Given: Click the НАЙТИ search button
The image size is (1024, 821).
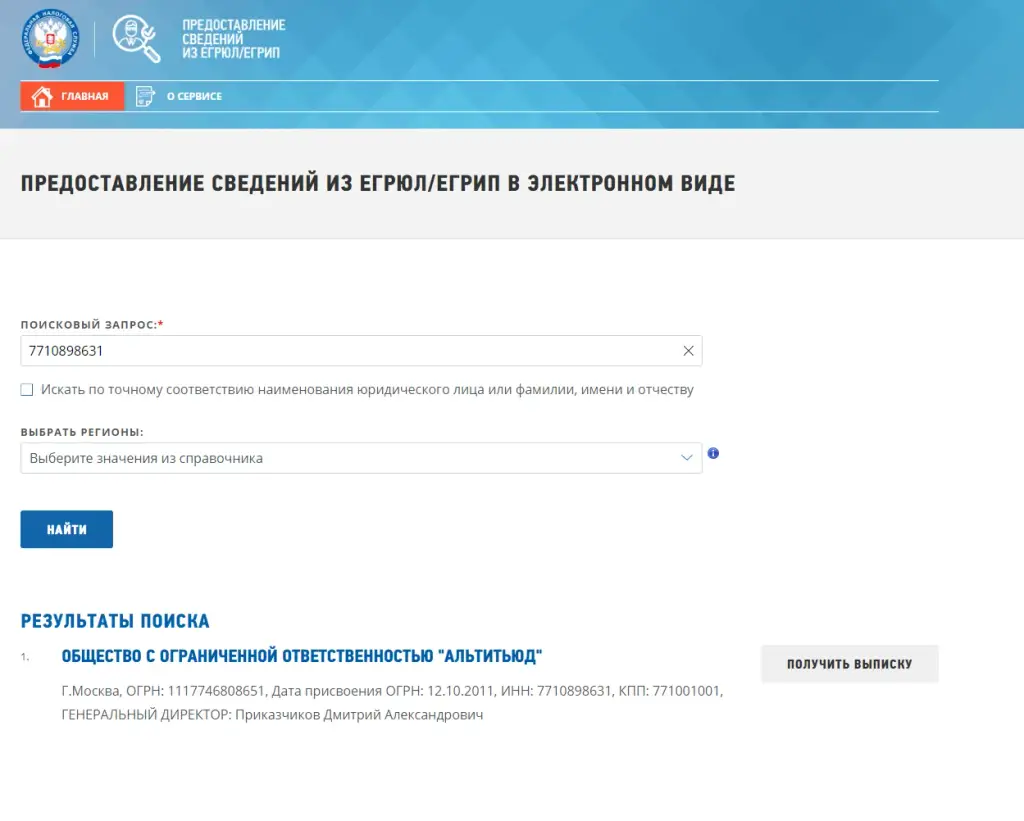Looking at the screenshot, I should [x=67, y=529].
